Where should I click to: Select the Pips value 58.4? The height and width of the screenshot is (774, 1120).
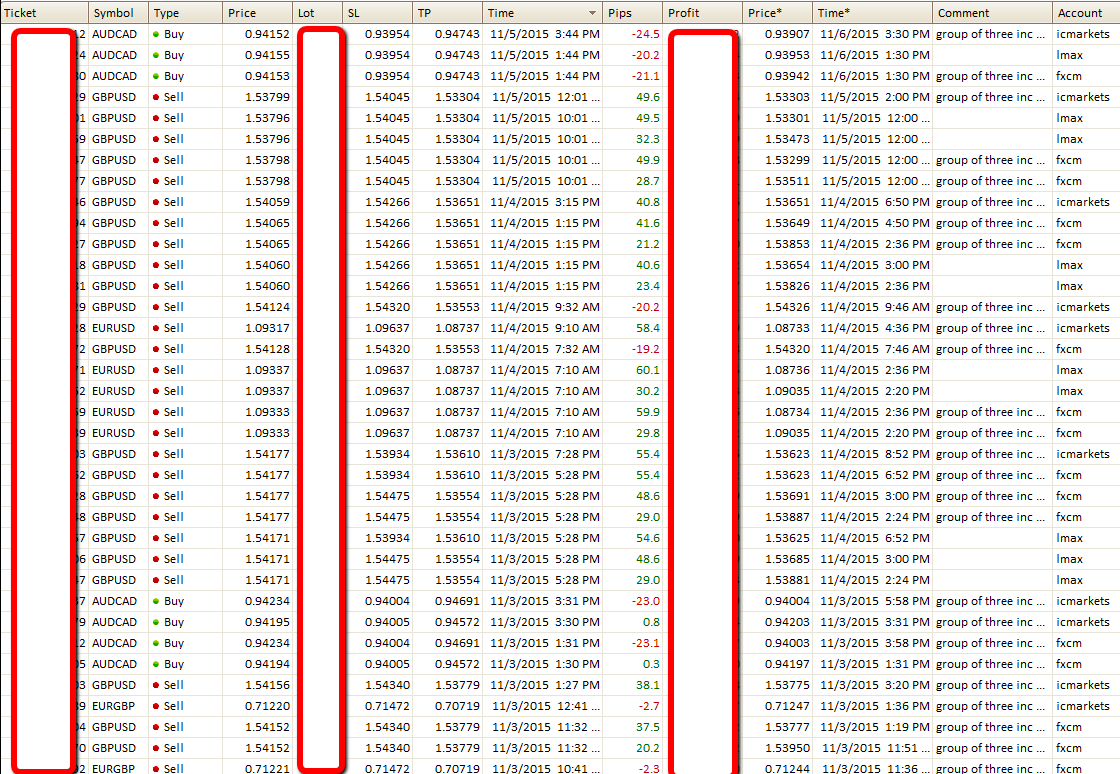(648, 328)
